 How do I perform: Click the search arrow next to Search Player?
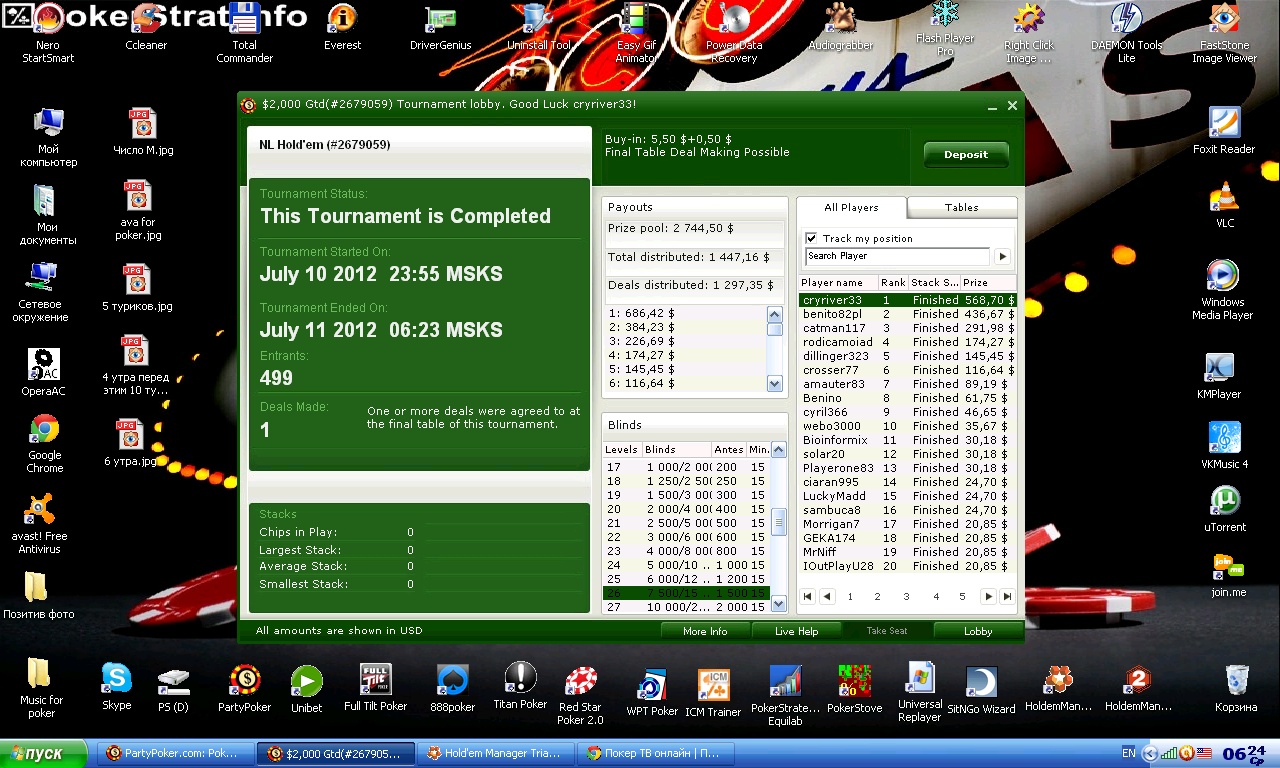(1002, 257)
